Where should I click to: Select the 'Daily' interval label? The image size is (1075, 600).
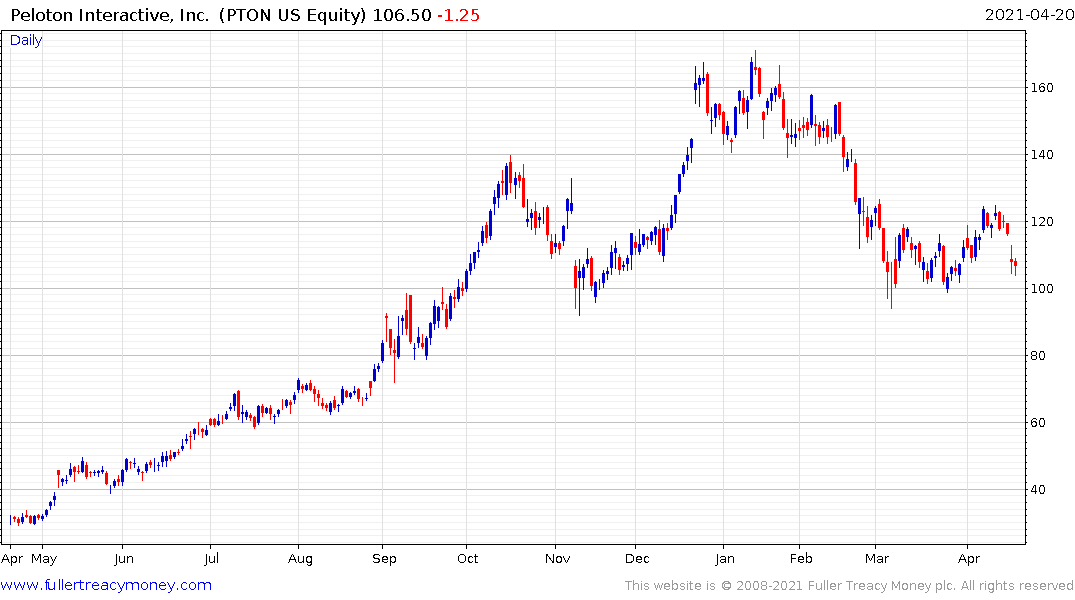[x=26, y=40]
